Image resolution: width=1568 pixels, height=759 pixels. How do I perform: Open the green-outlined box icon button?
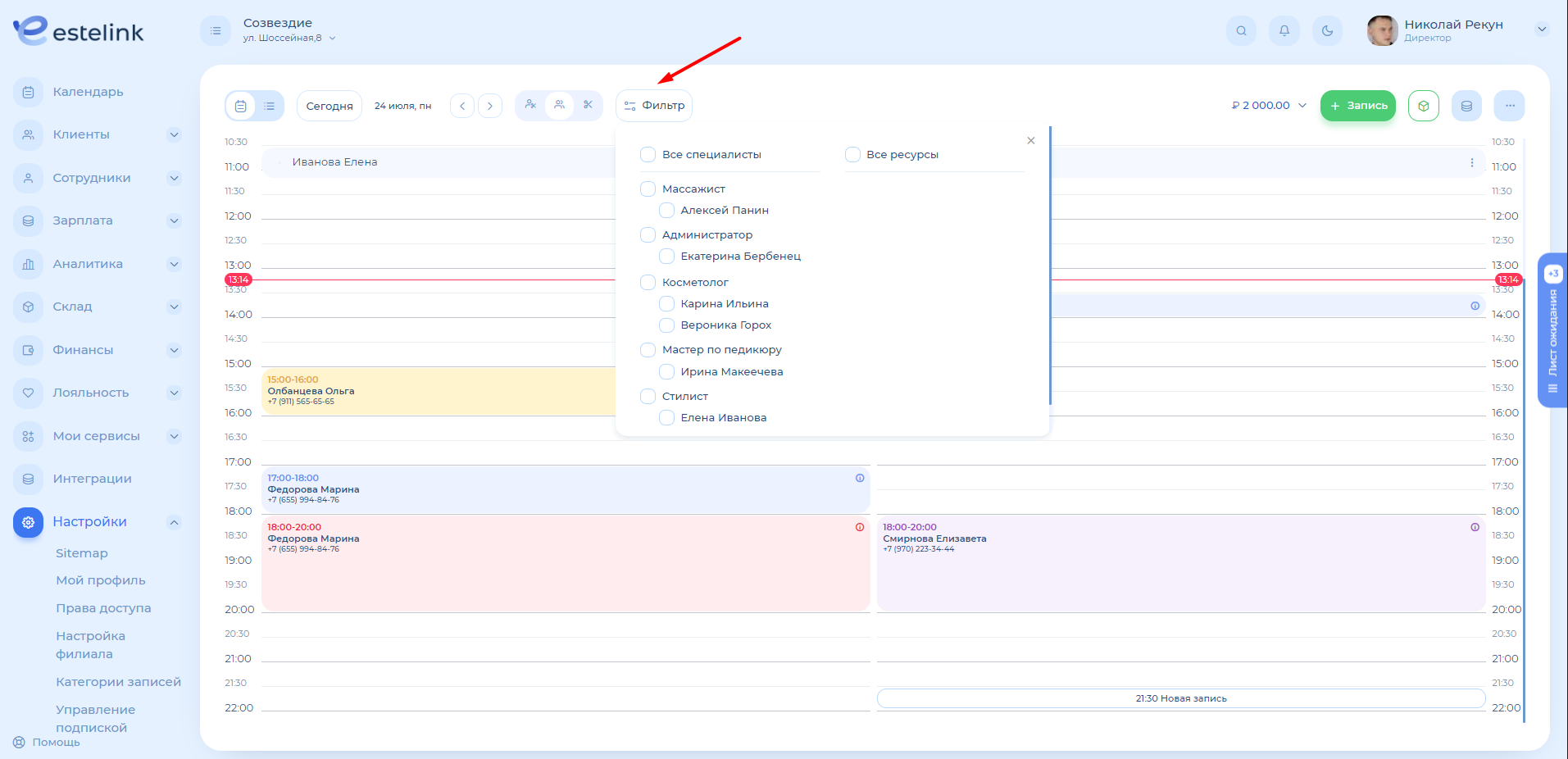point(1423,106)
